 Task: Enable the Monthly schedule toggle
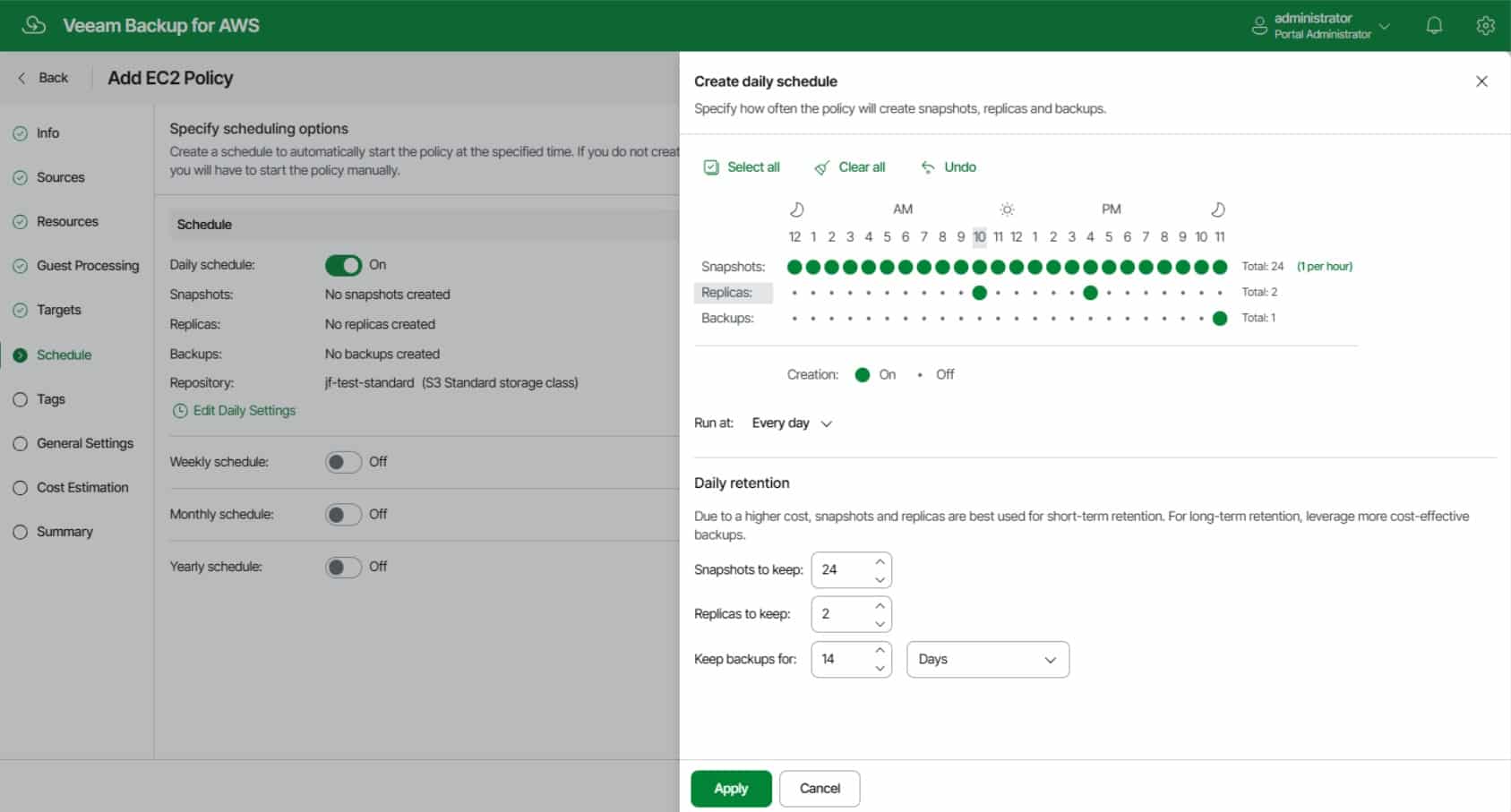343,515
